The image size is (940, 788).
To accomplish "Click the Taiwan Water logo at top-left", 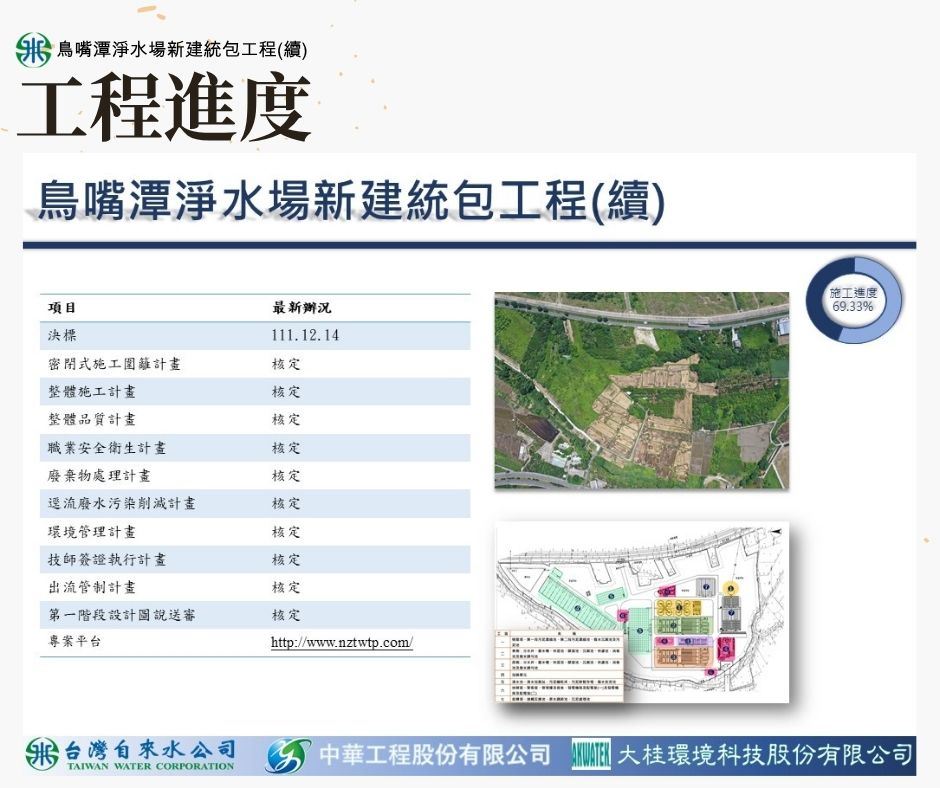I will coord(33,50).
